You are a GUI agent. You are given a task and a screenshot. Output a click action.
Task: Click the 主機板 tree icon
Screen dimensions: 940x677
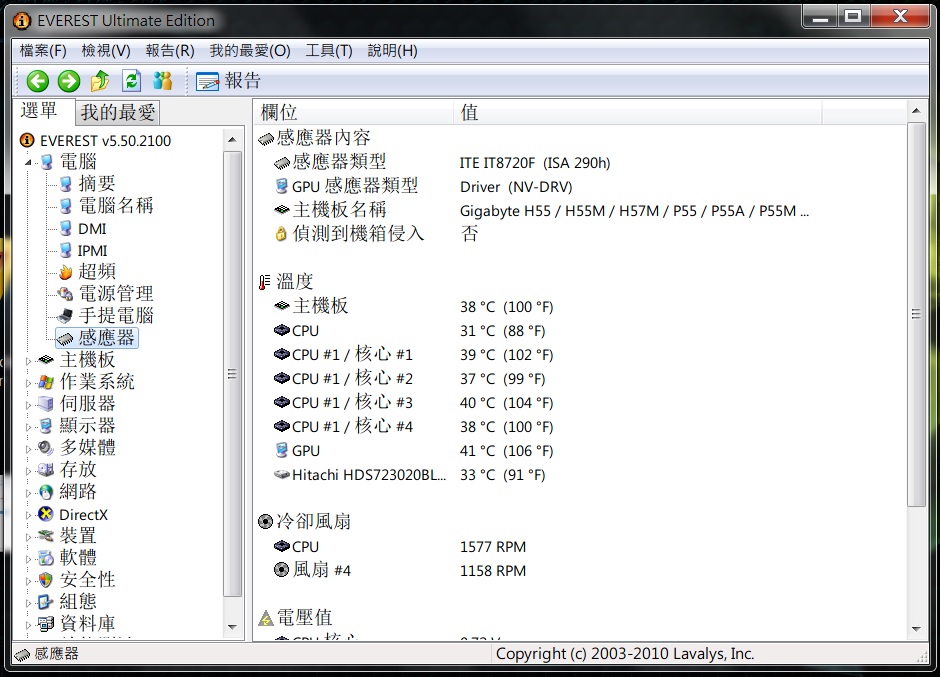[46, 360]
